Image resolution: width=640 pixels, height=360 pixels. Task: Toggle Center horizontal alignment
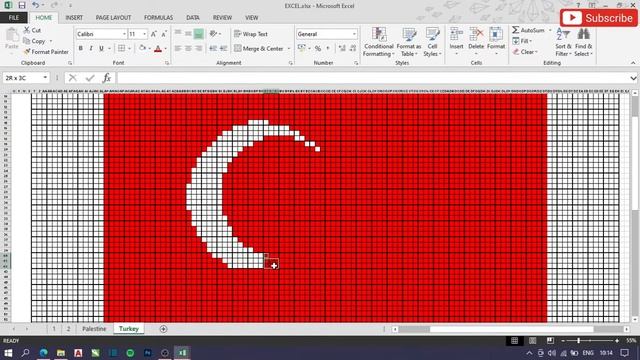[x=188, y=49]
